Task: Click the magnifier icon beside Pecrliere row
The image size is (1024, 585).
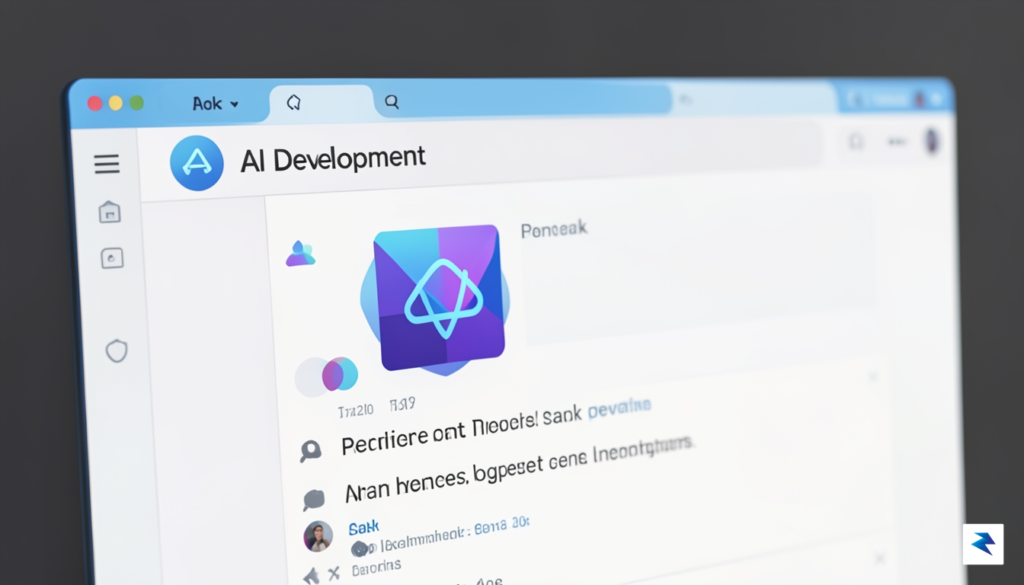Action: point(310,451)
